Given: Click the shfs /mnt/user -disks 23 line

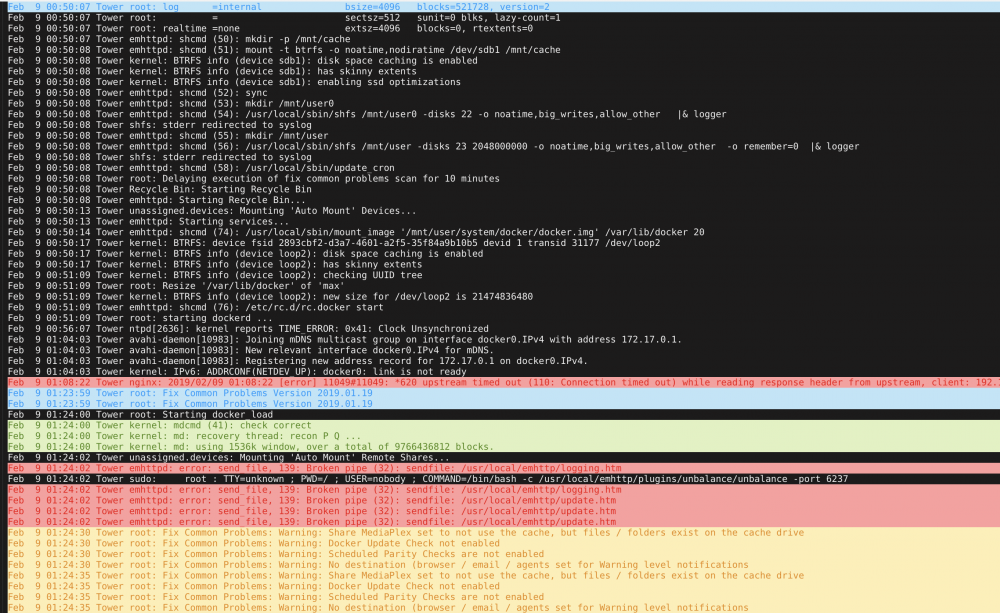Looking at the screenshot, I should [434, 146].
